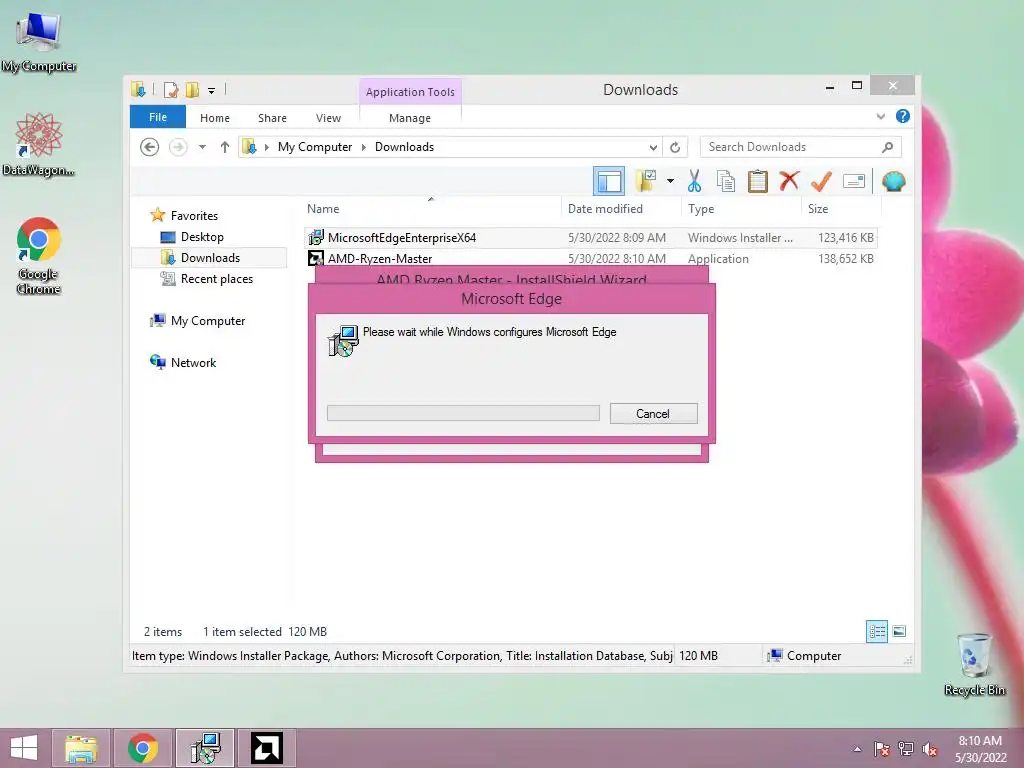
Task: Open File Explorer from the taskbar
Action: coord(81,748)
